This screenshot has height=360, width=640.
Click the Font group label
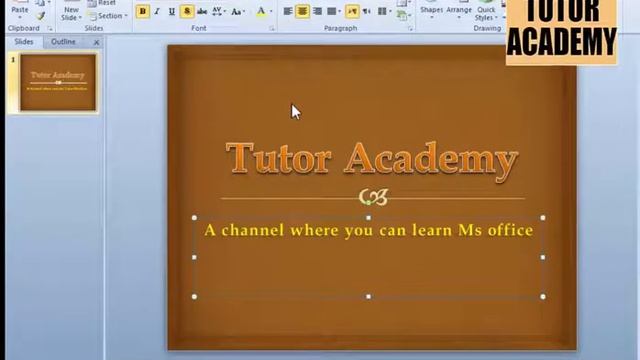point(199,29)
